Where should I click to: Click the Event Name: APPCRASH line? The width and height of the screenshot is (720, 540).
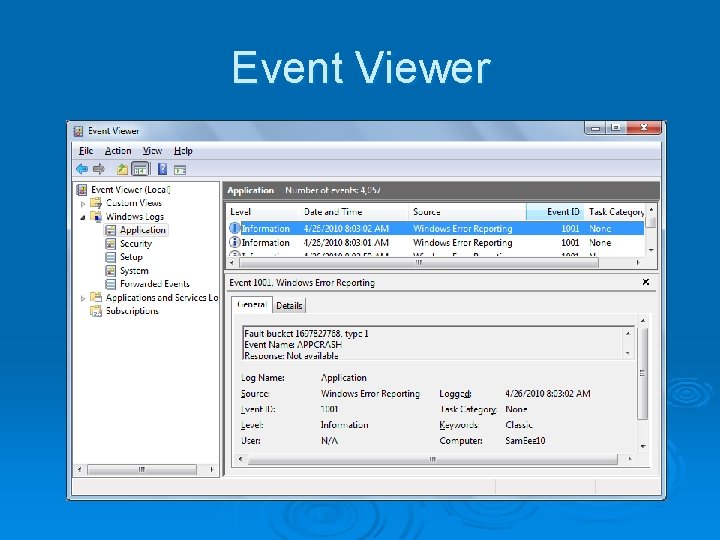coord(293,345)
